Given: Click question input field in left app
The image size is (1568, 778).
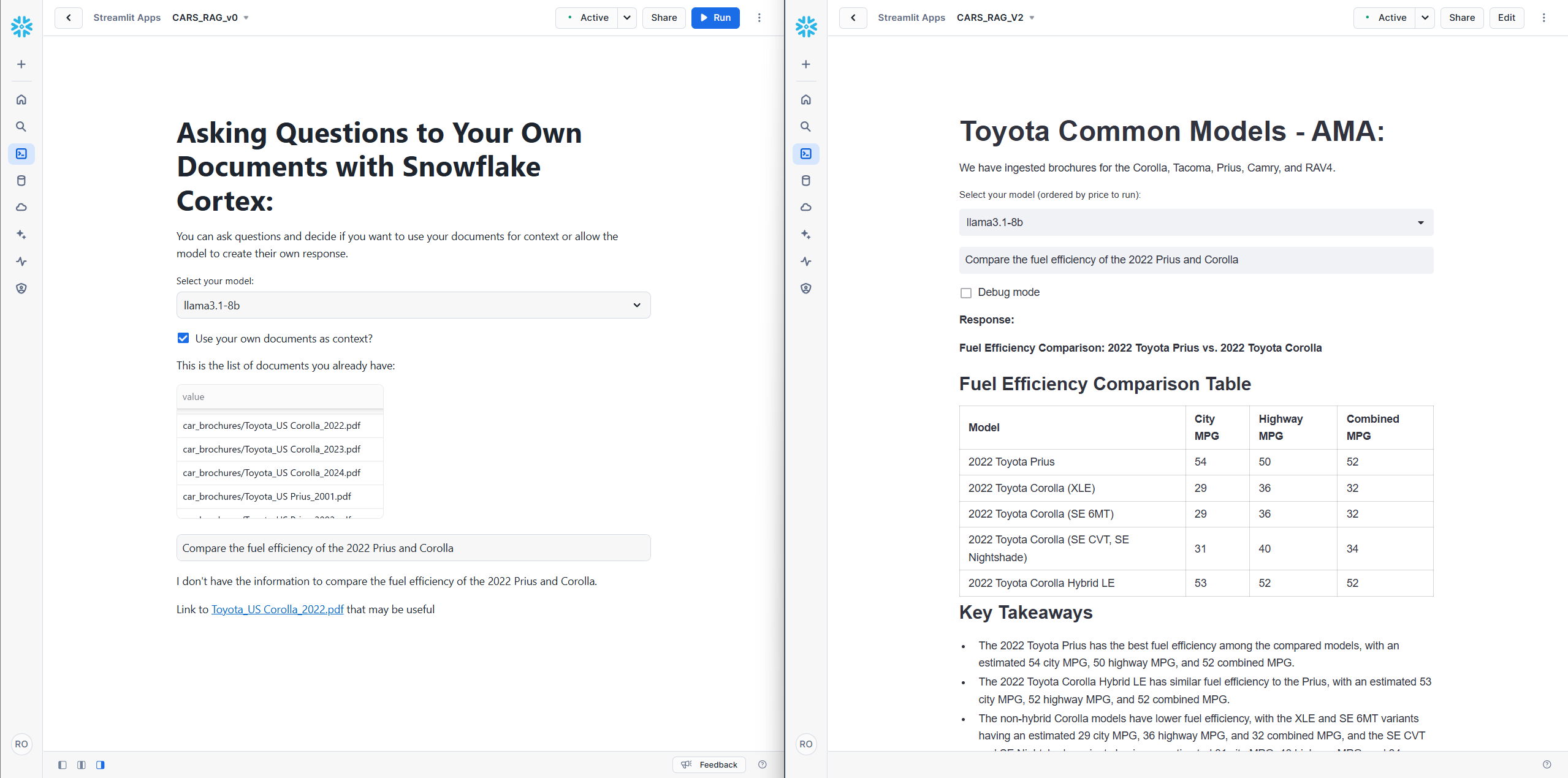Looking at the screenshot, I should point(413,548).
